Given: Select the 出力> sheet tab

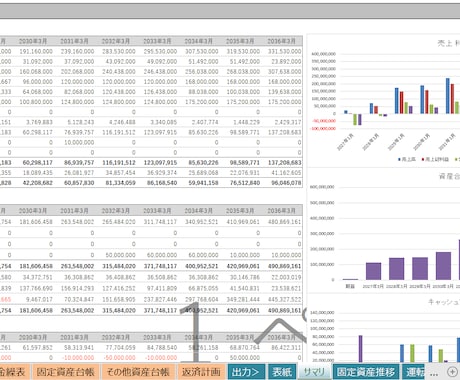Looking at the screenshot, I should 246,372.
